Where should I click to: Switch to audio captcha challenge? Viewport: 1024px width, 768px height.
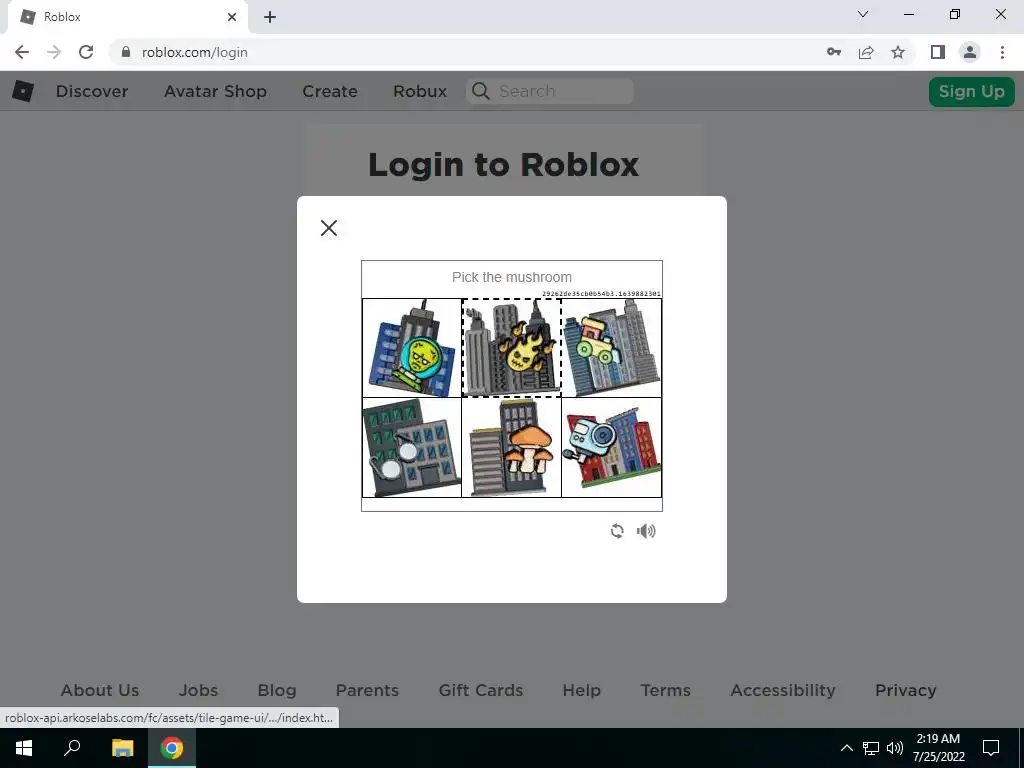[646, 531]
